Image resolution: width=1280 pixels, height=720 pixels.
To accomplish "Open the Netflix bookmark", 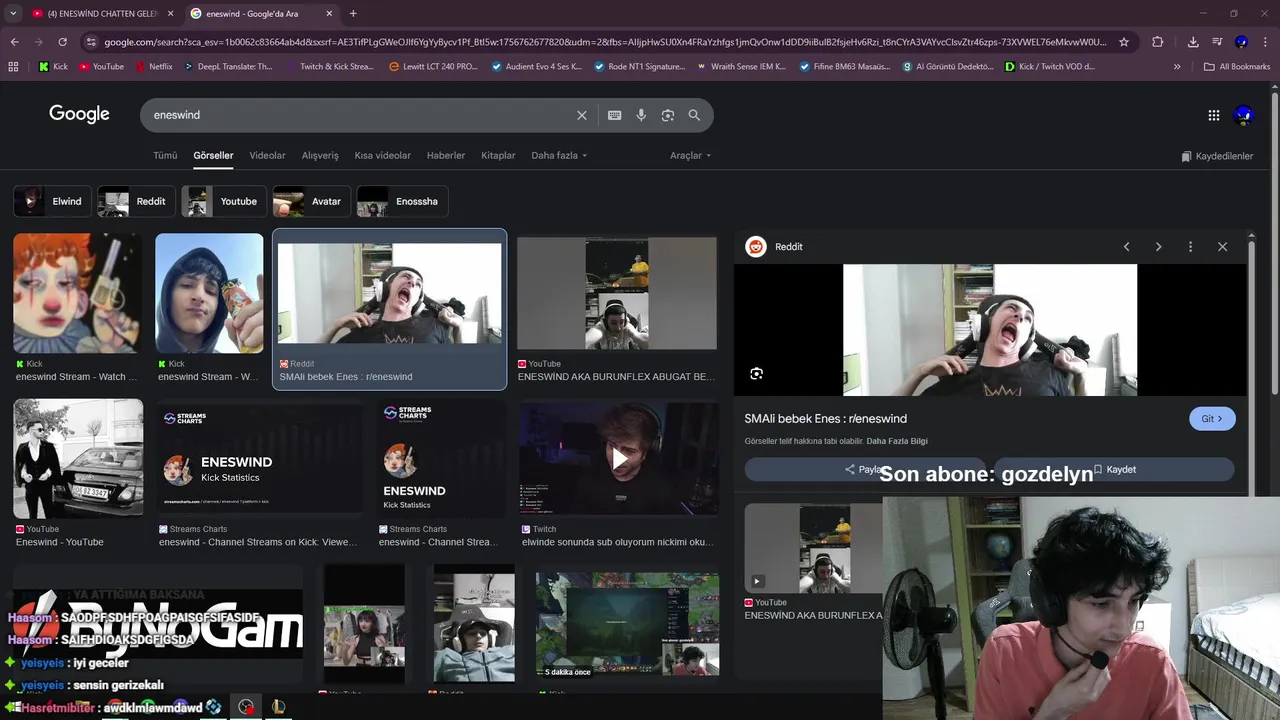I will point(153,67).
